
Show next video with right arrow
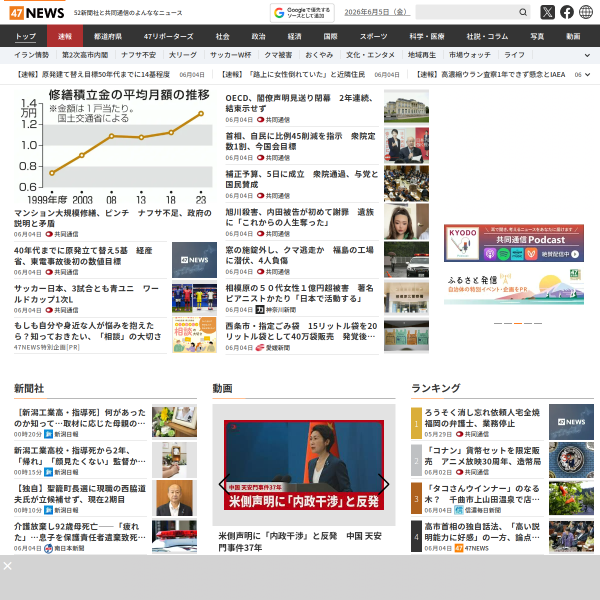coord(383,484)
